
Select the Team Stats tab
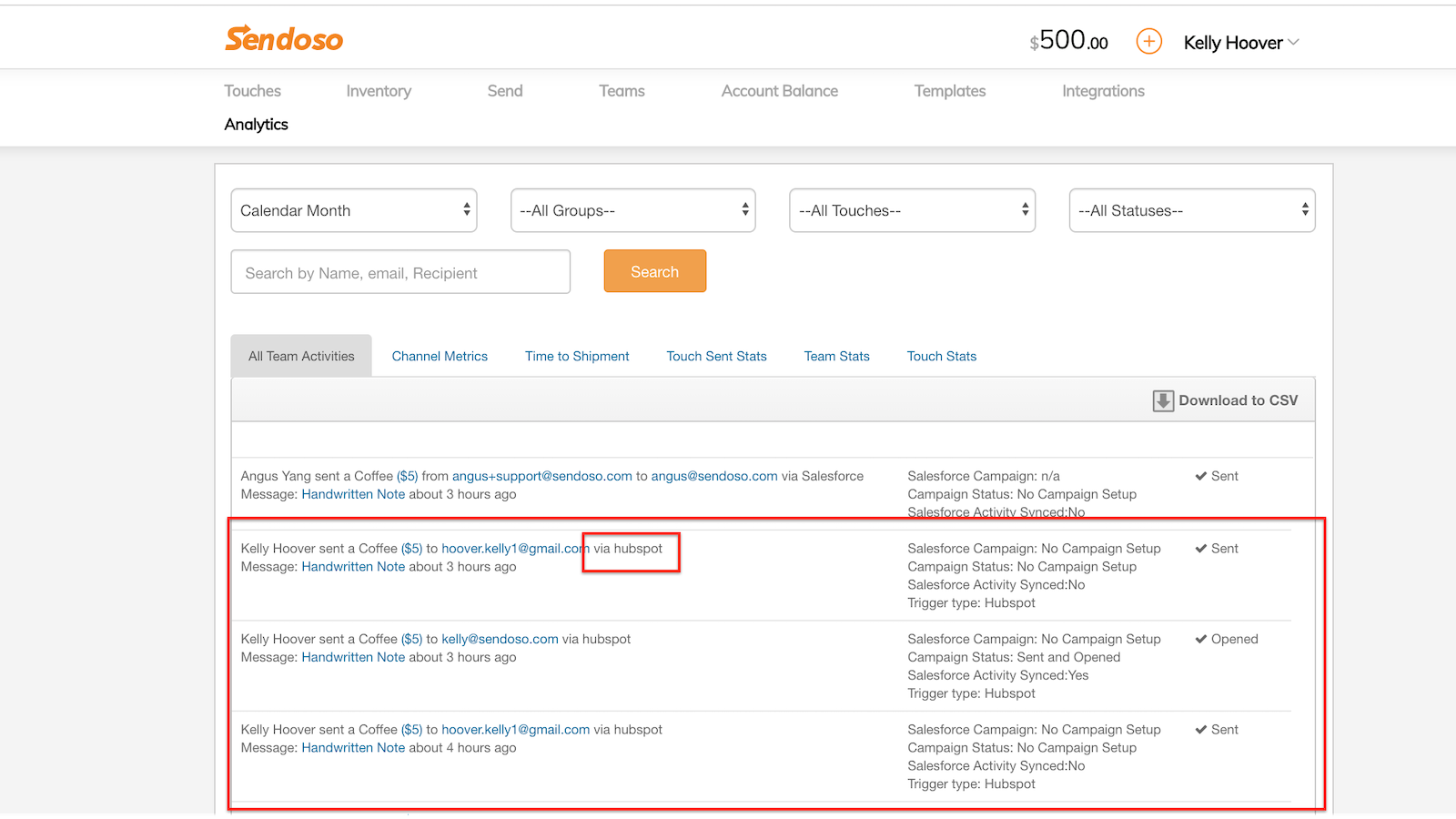coord(836,357)
